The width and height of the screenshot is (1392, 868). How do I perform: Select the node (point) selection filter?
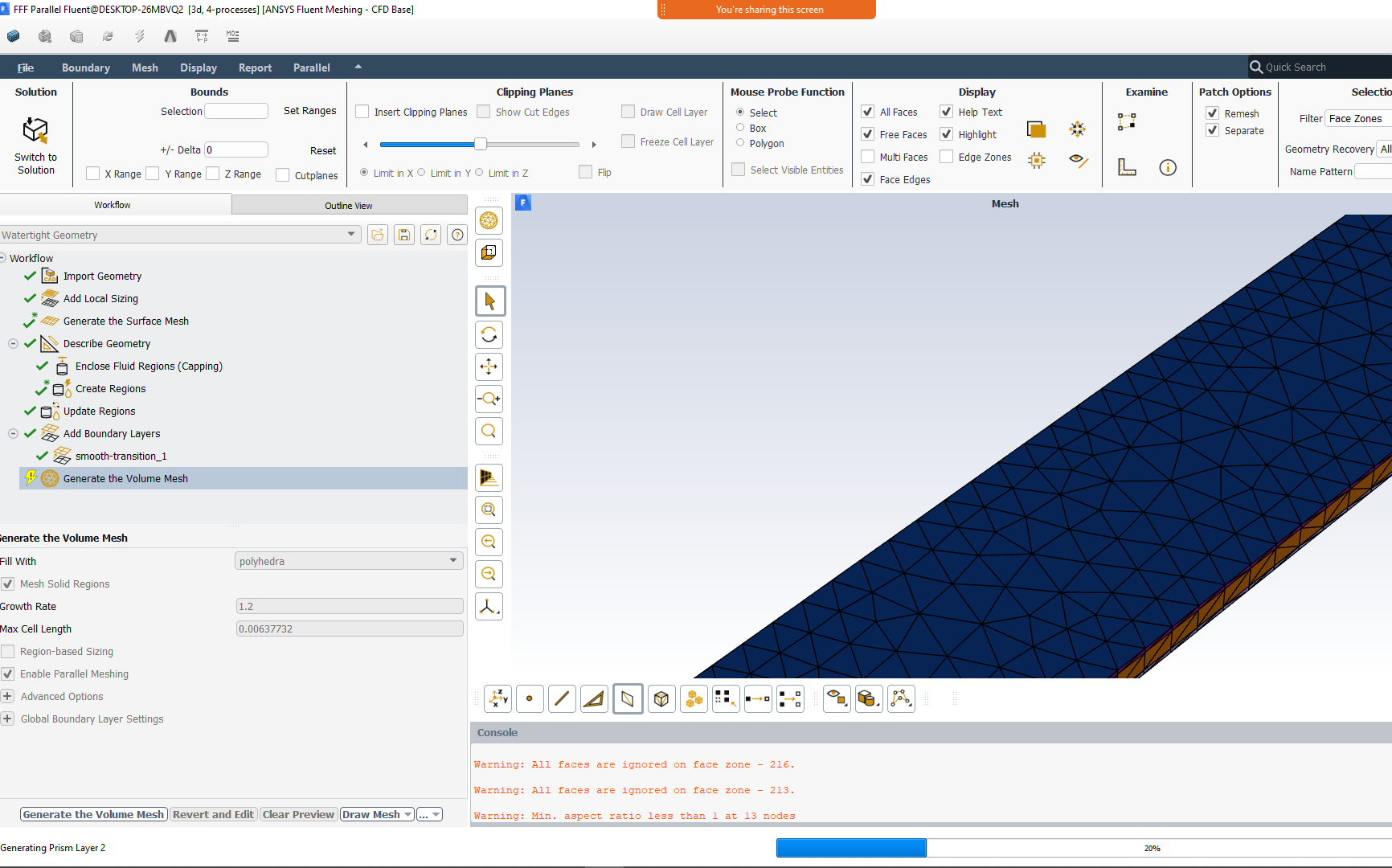[x=530, y=698]
